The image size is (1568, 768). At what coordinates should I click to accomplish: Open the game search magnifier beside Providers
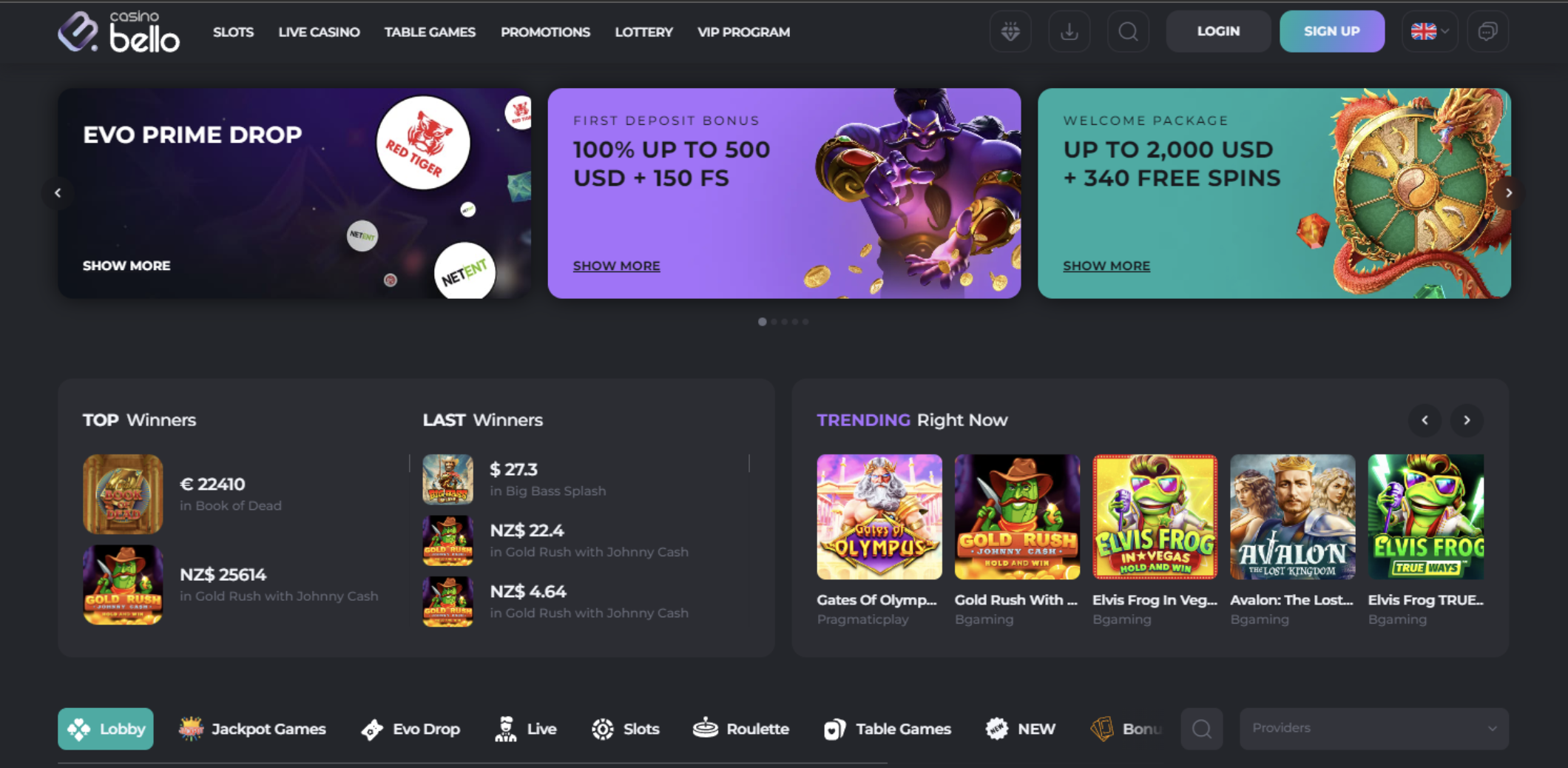click(x=1202, y=729)
